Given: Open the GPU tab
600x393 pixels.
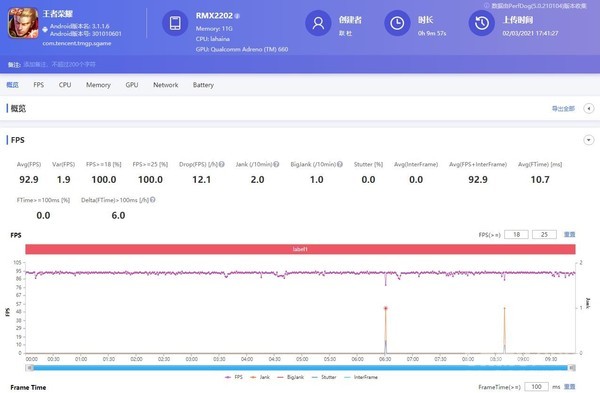Looking at the screenshot, I should pos(132,85).
